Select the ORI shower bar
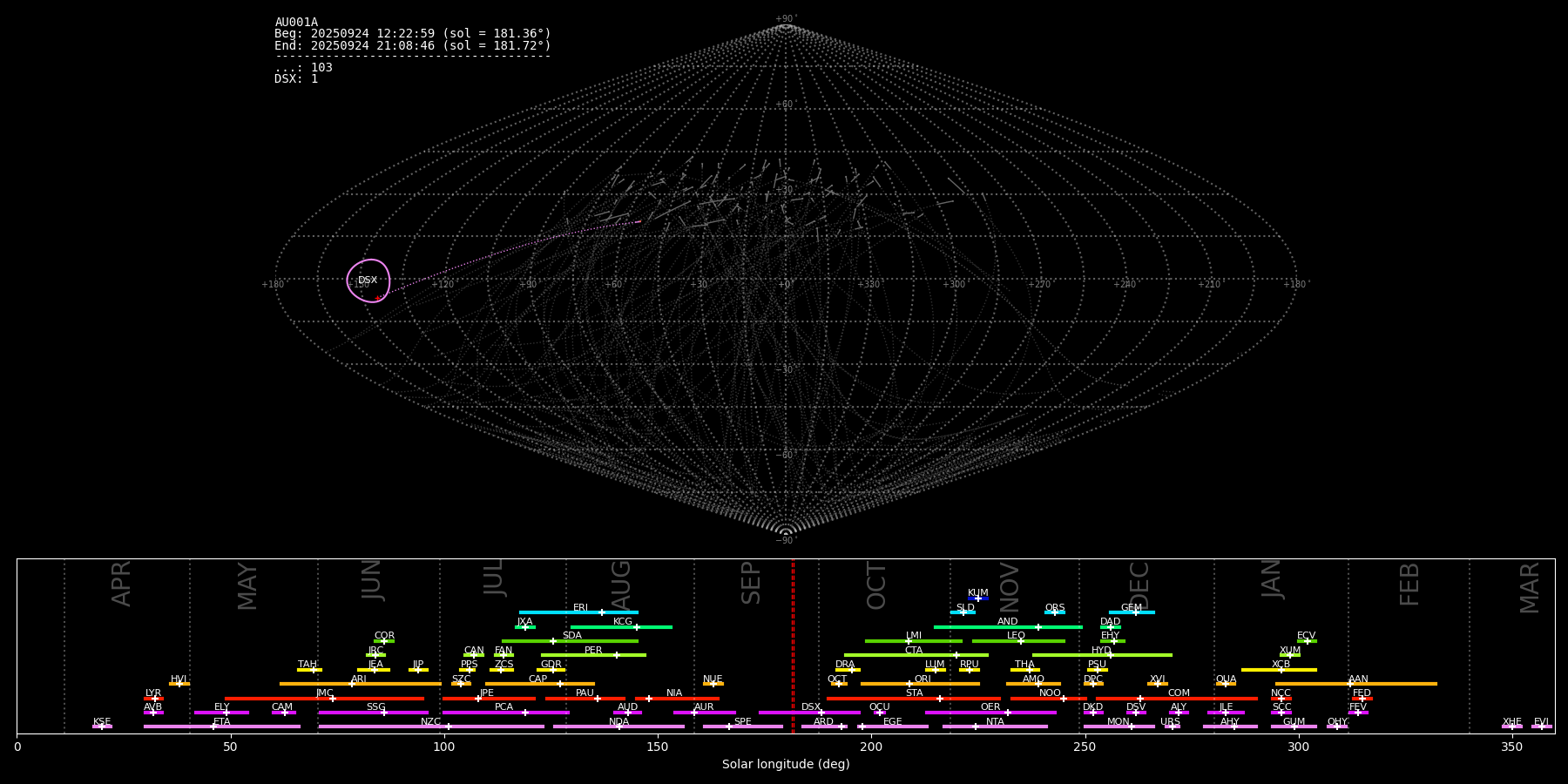 (x=920, y=684)
